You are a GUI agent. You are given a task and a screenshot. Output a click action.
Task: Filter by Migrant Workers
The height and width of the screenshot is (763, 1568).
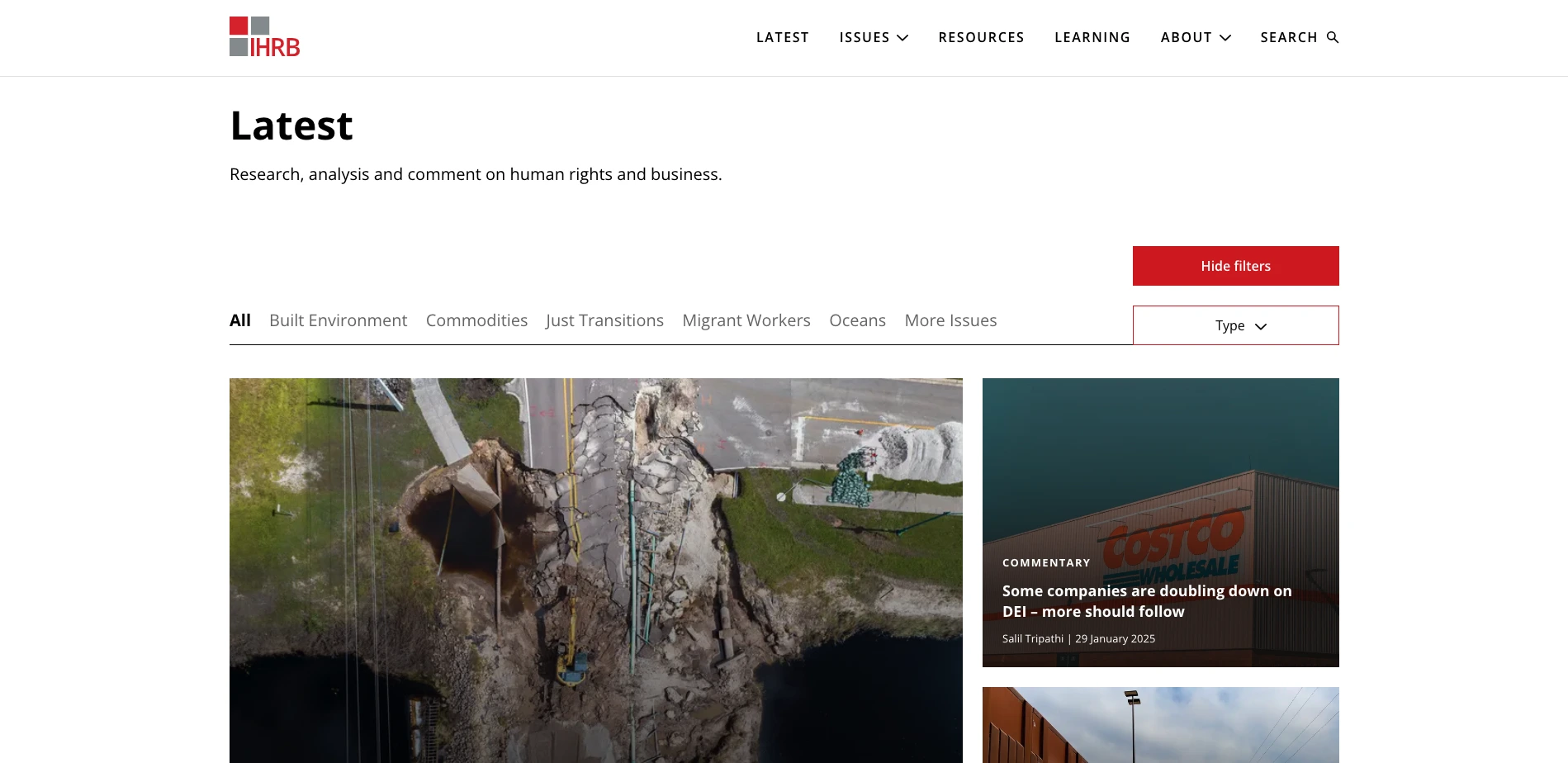point(746,320)
